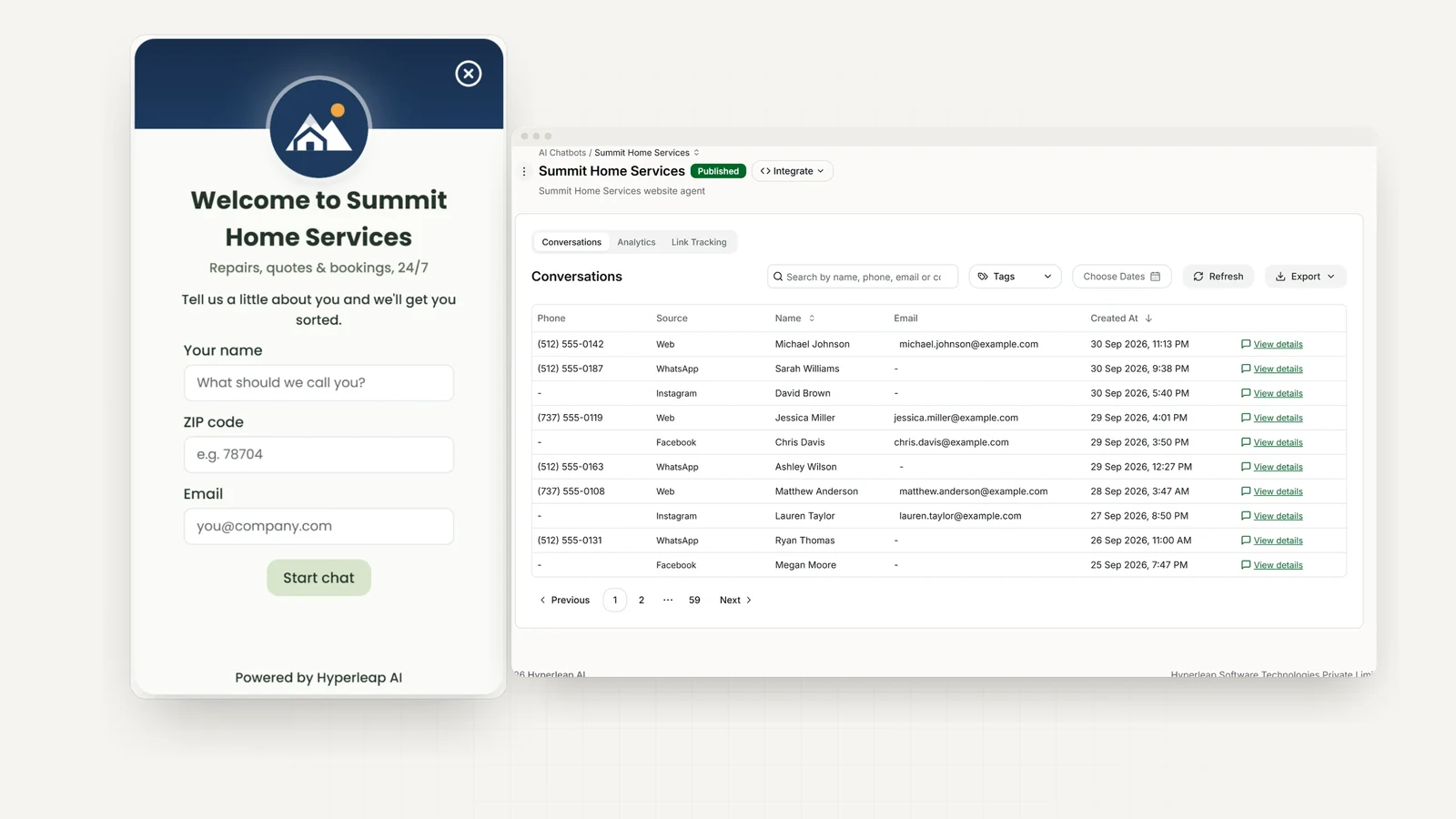Click the search magnifier icon in Conversations
The image size is (1456, 819).
click(x=778, y=277)
